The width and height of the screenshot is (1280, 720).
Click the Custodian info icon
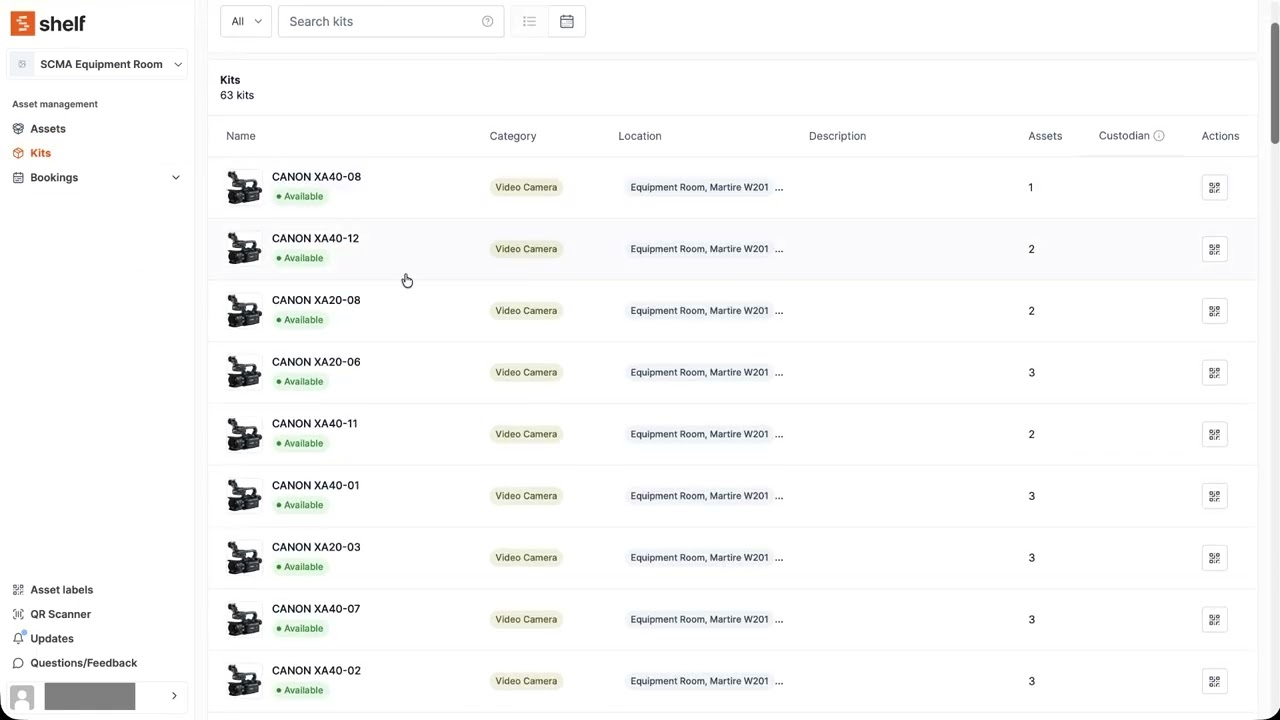[1159, 136]
